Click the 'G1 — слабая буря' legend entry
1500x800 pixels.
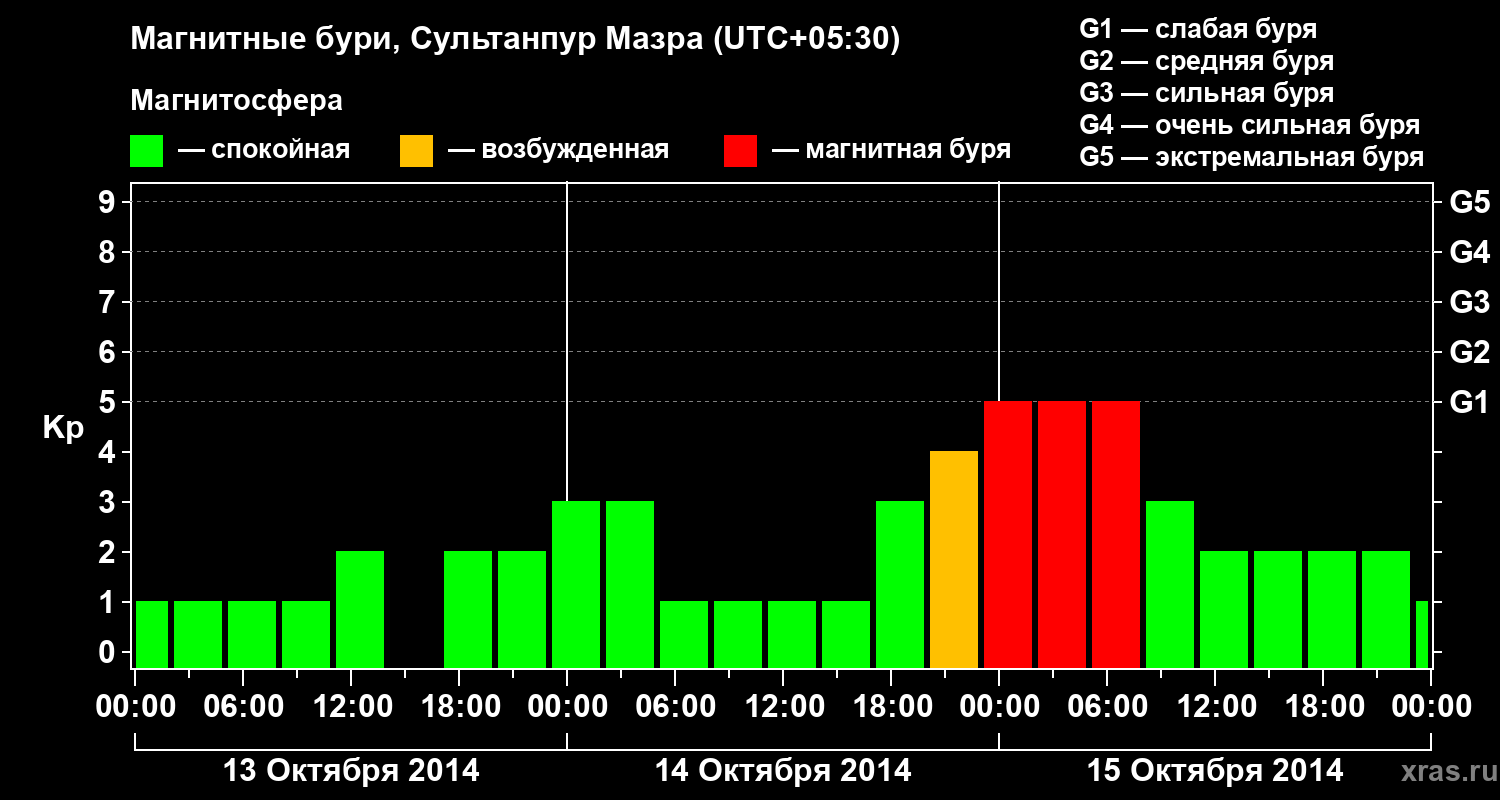point(1199,30)
